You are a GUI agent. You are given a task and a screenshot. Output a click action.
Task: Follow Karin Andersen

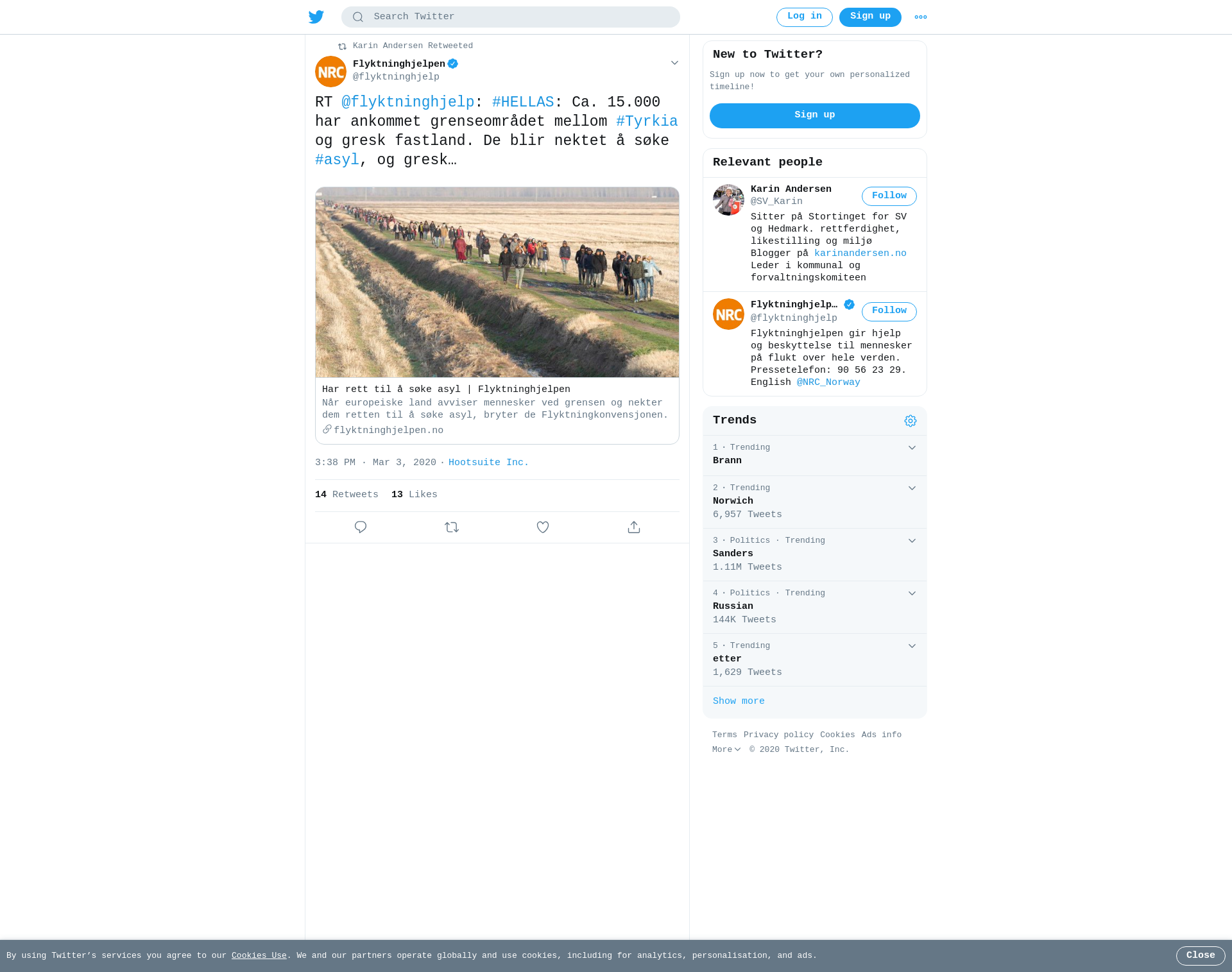(x=889, y=196)
